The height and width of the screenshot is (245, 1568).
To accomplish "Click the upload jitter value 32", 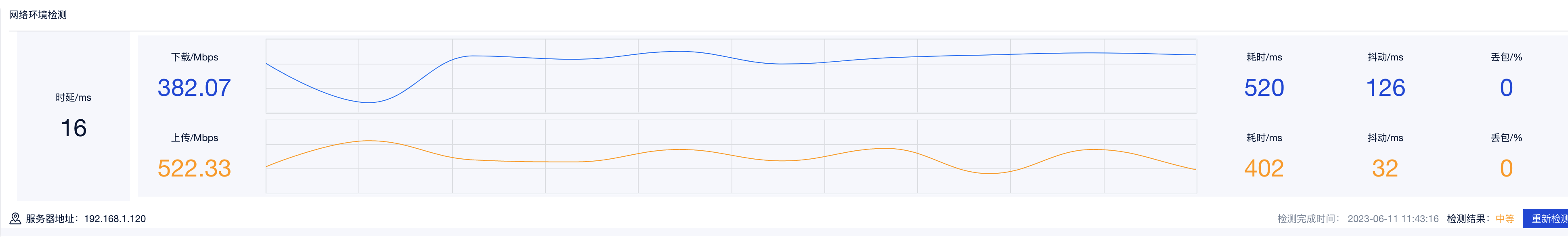I will click(1386, 168).
